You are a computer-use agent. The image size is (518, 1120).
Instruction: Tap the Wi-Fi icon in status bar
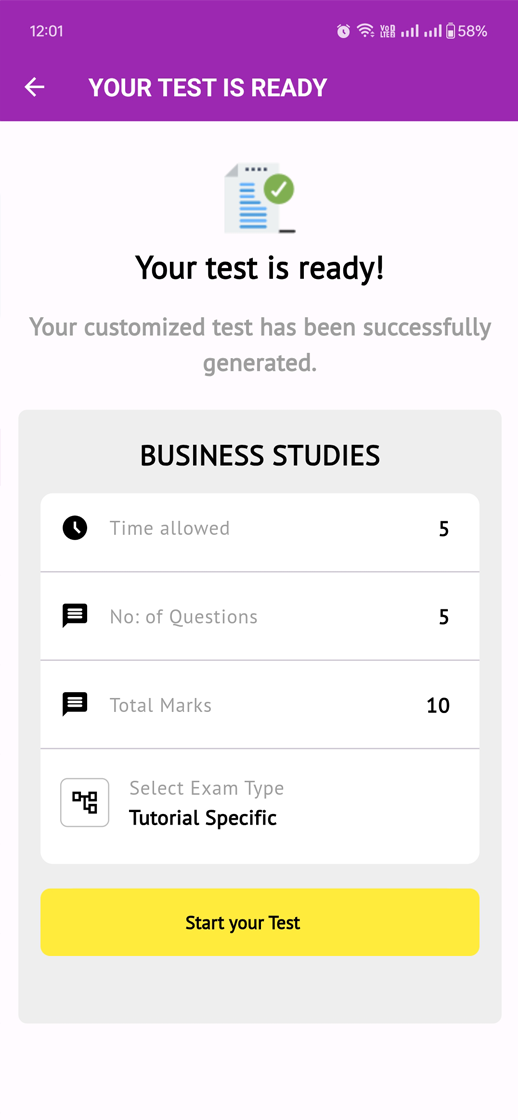pos(366,31)
